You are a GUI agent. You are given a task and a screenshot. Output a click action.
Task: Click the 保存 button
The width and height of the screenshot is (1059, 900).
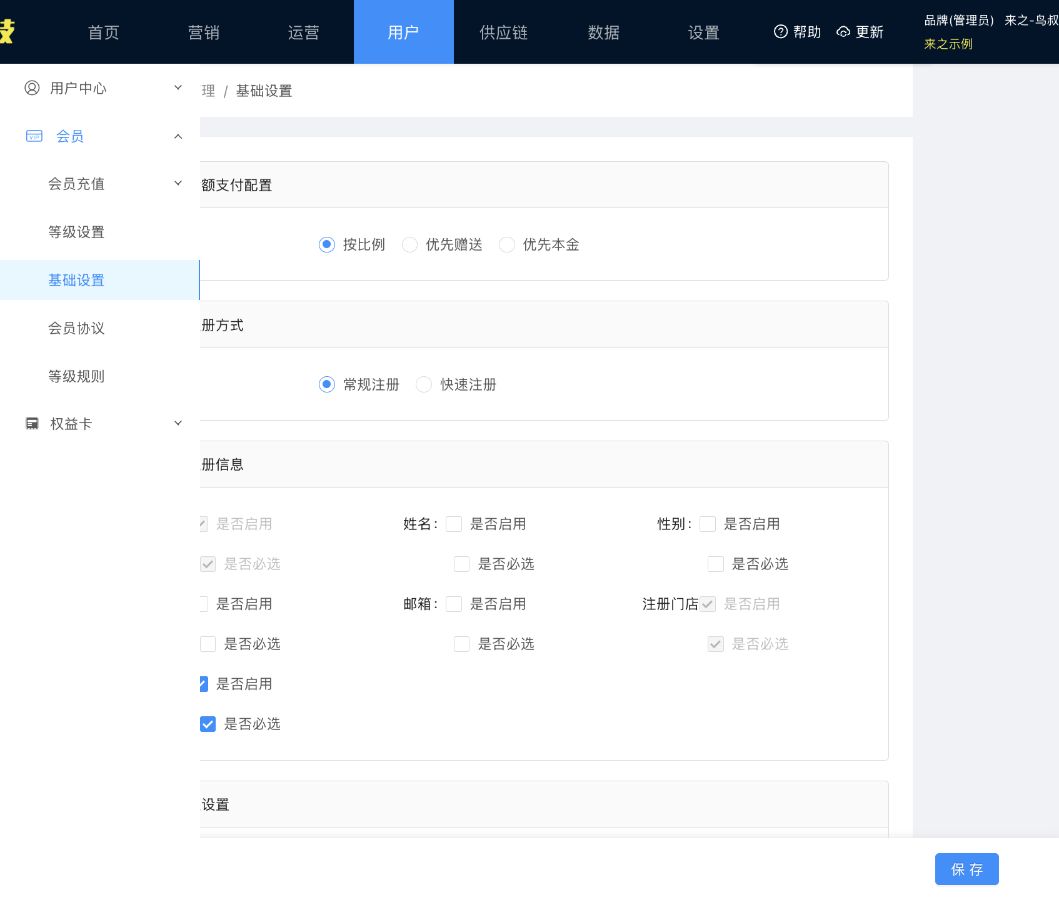pos(966,869)
